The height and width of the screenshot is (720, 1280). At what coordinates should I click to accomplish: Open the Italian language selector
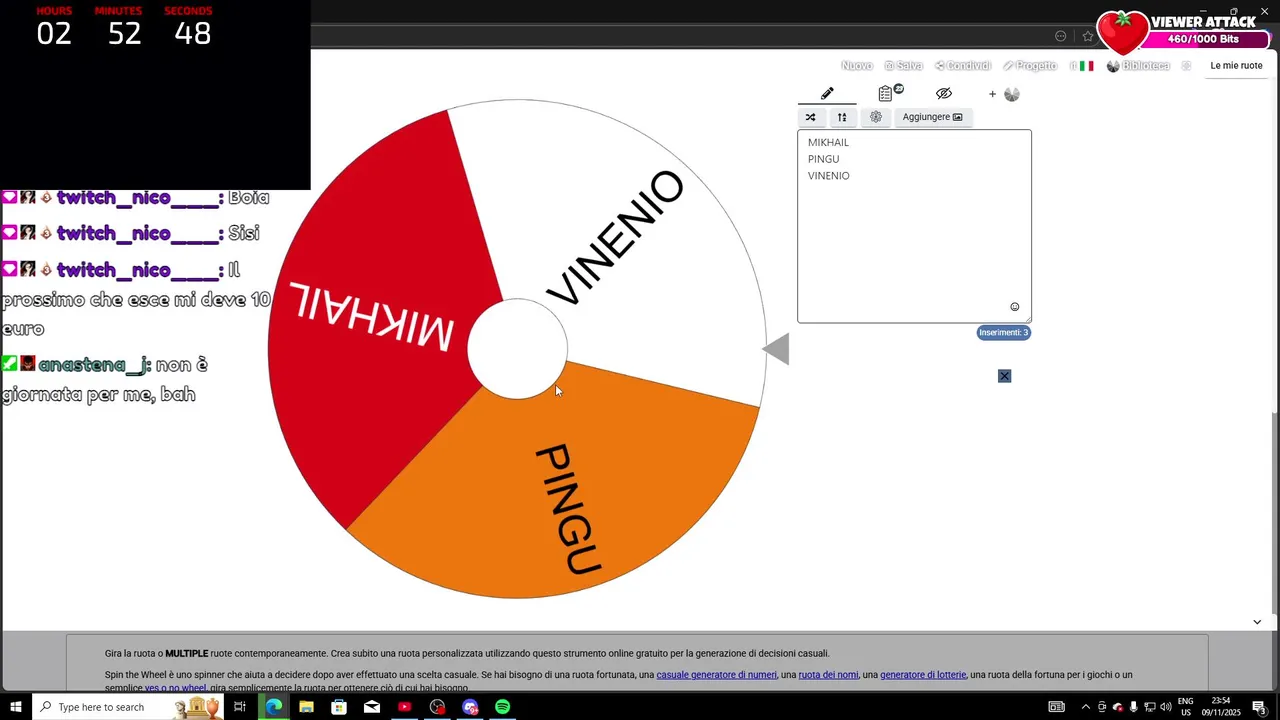[1083, 66]
